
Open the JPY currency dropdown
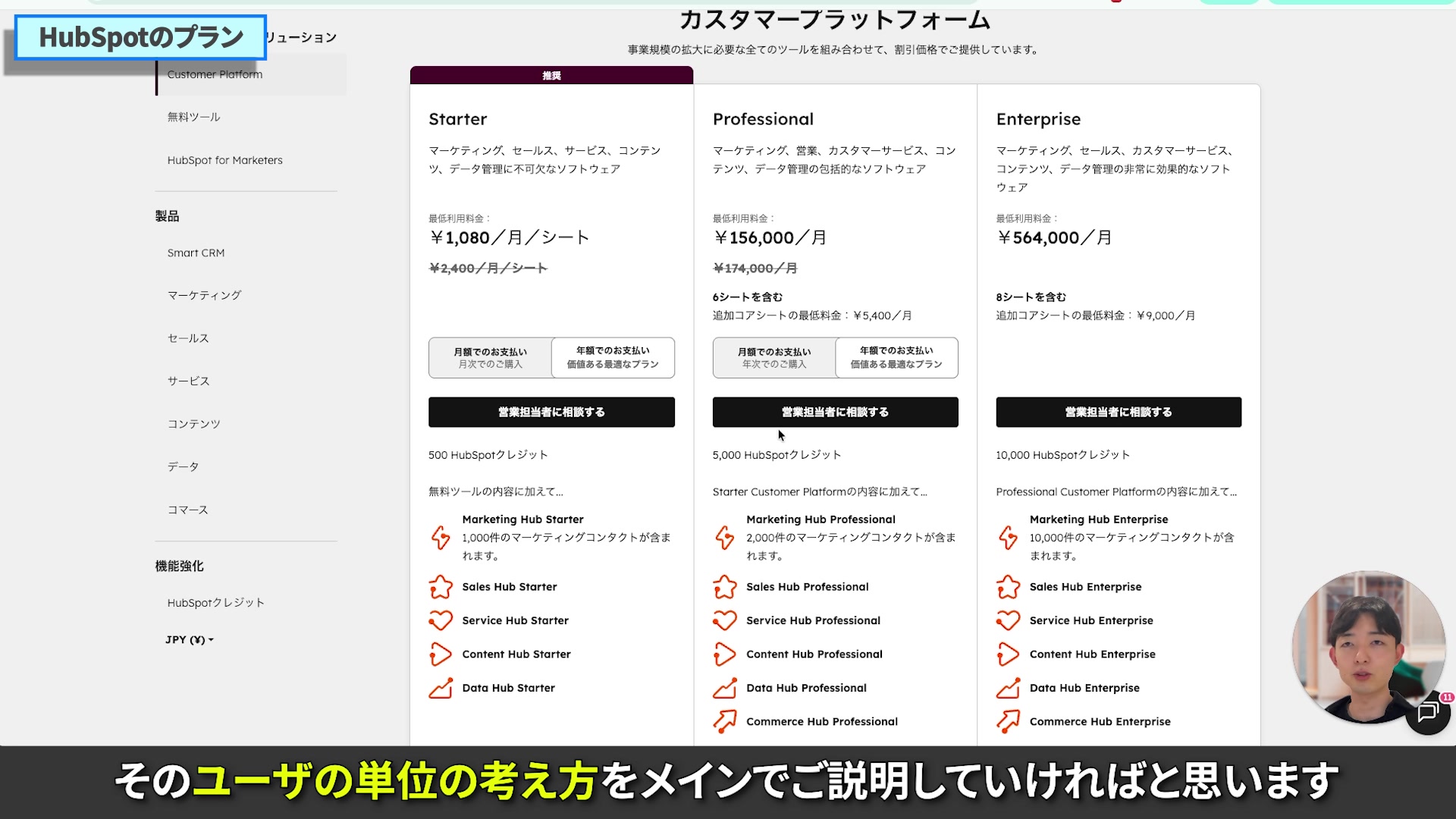(x=189, y=639)
